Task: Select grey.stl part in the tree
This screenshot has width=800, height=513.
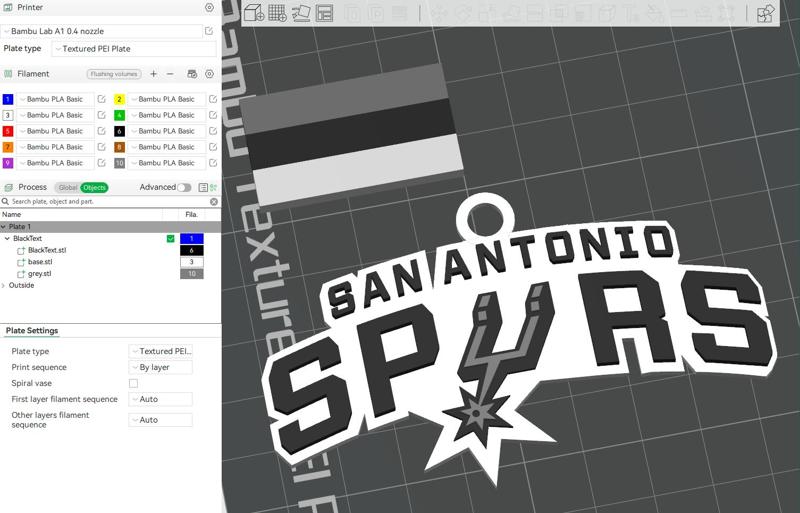Action: point(39,274)
